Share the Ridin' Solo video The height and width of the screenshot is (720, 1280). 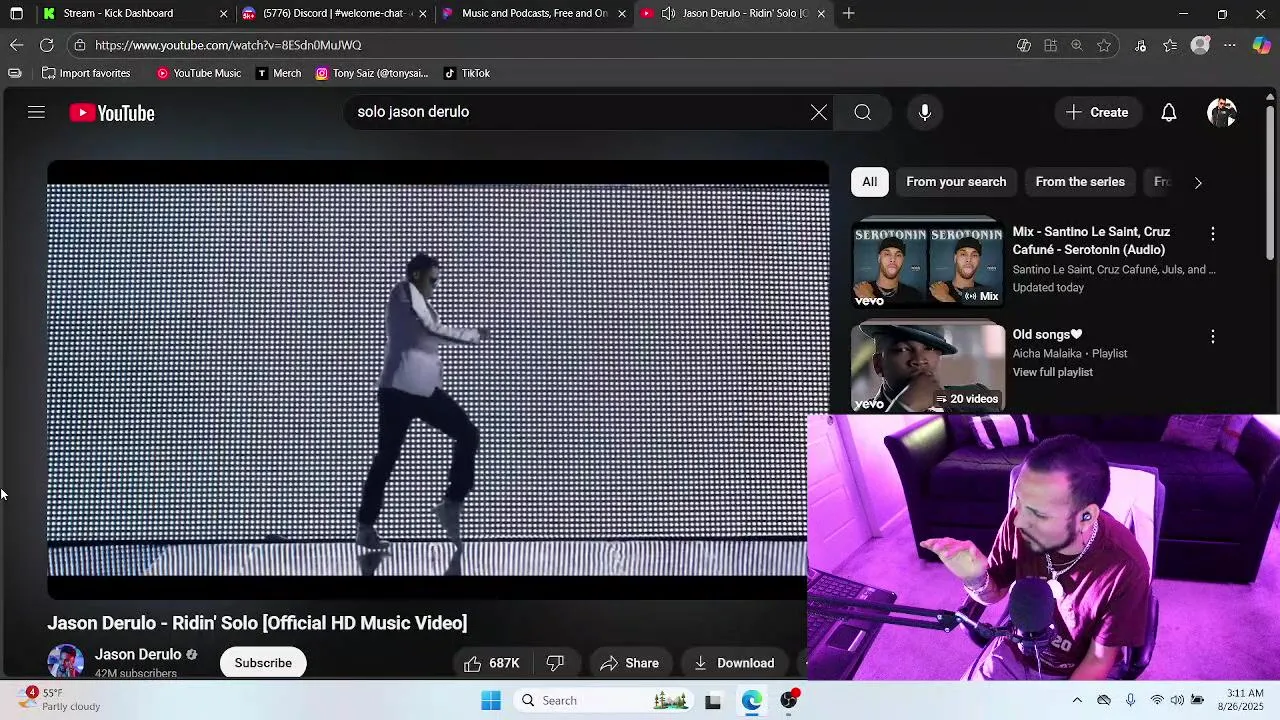pyautogui.click(x=629, y=663)
